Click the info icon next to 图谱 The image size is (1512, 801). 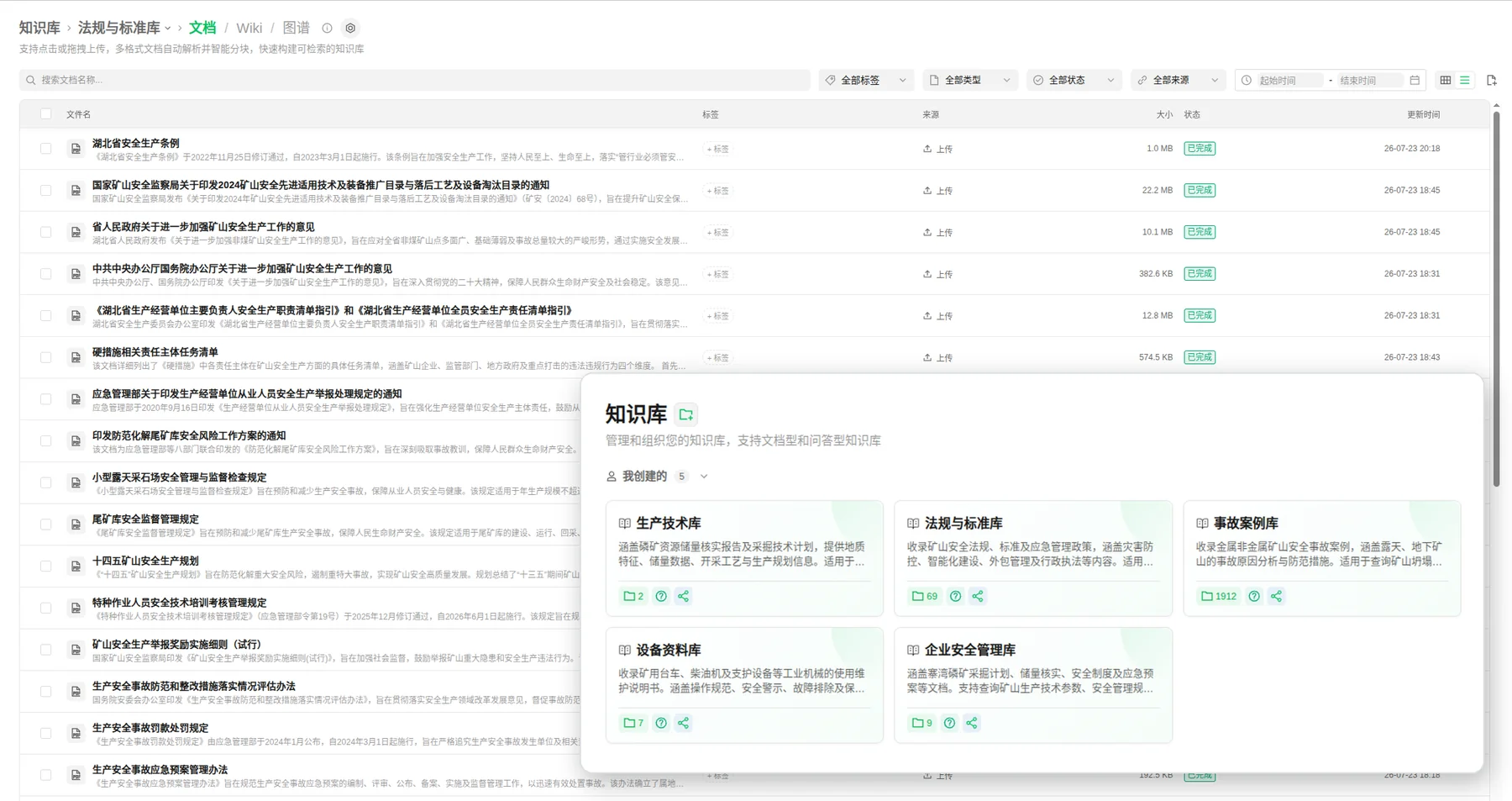point(327,28)
